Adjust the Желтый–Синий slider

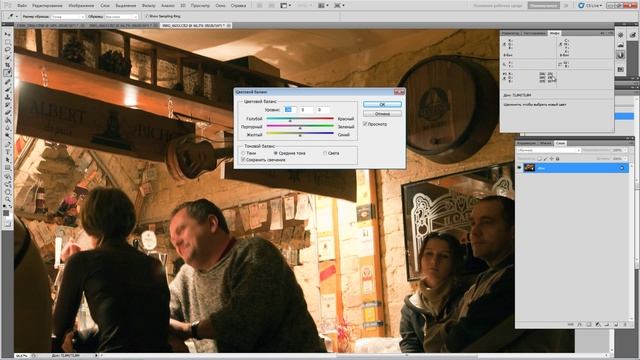point(300,134)
